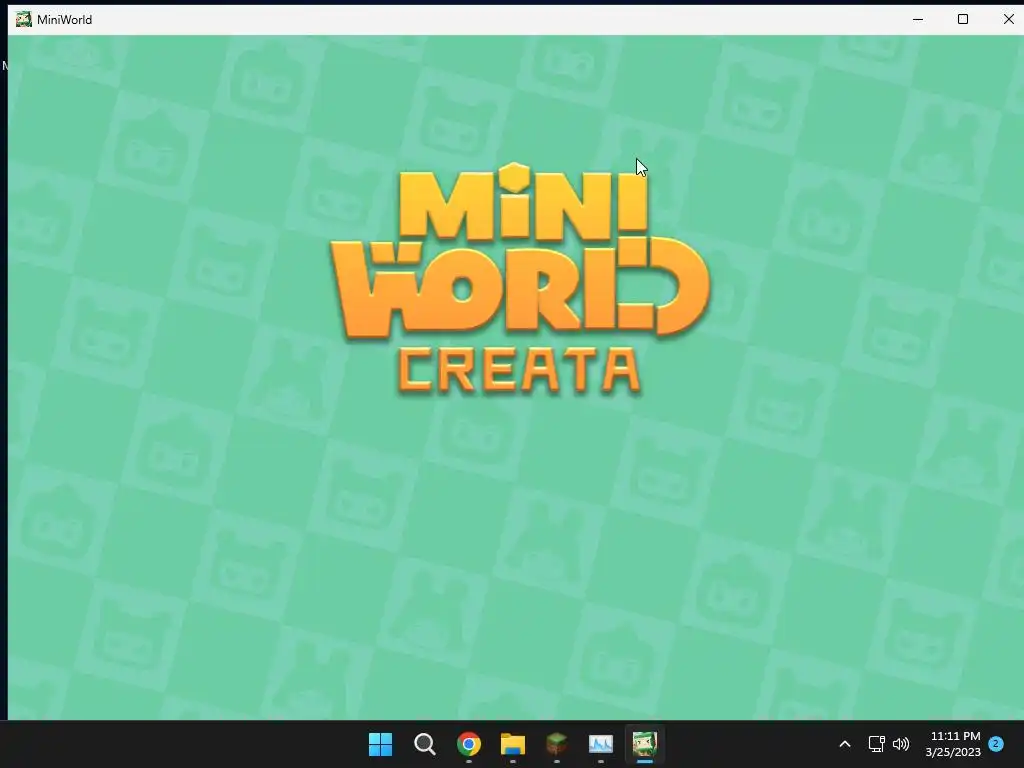Open the performance monitor taskbar icon
This screenshot has width=1024, height=768.
tap(601, 744)
